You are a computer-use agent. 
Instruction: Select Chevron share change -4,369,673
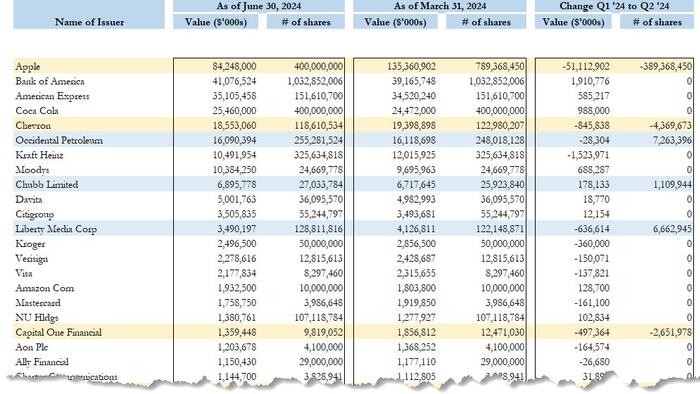pyautogui.click(x=671, y=125)
